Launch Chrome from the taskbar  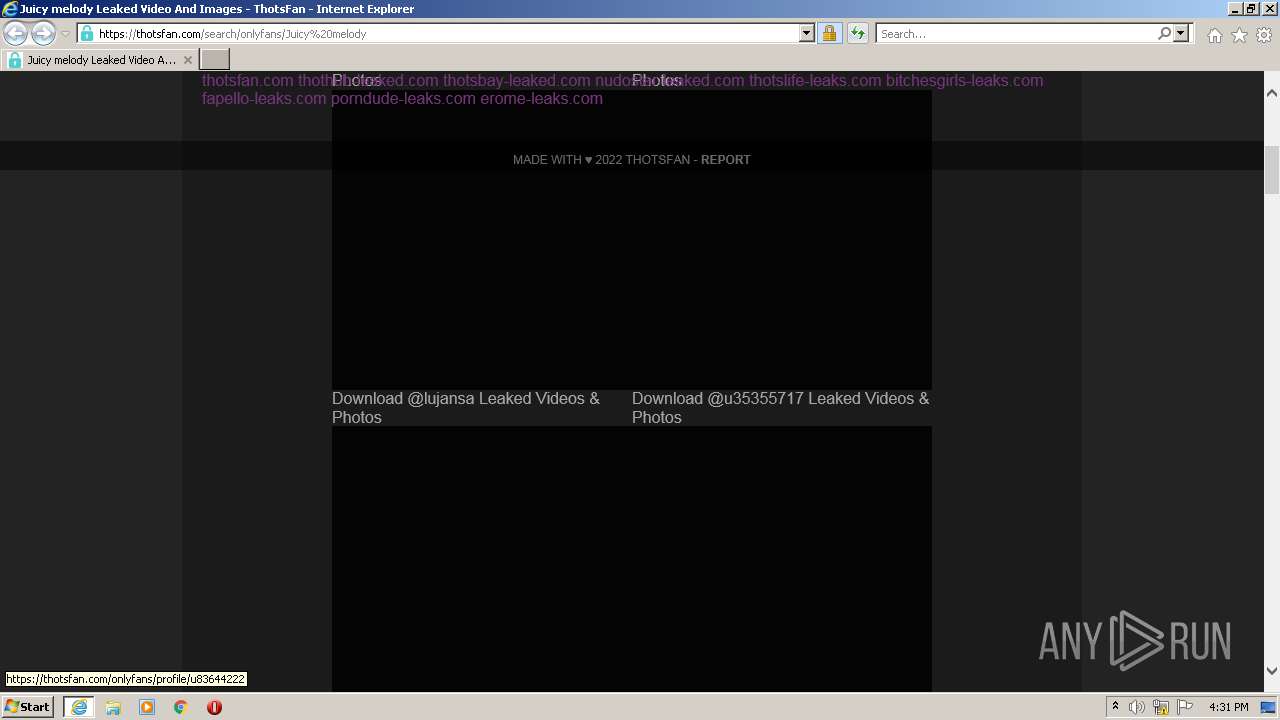[181, 707]
